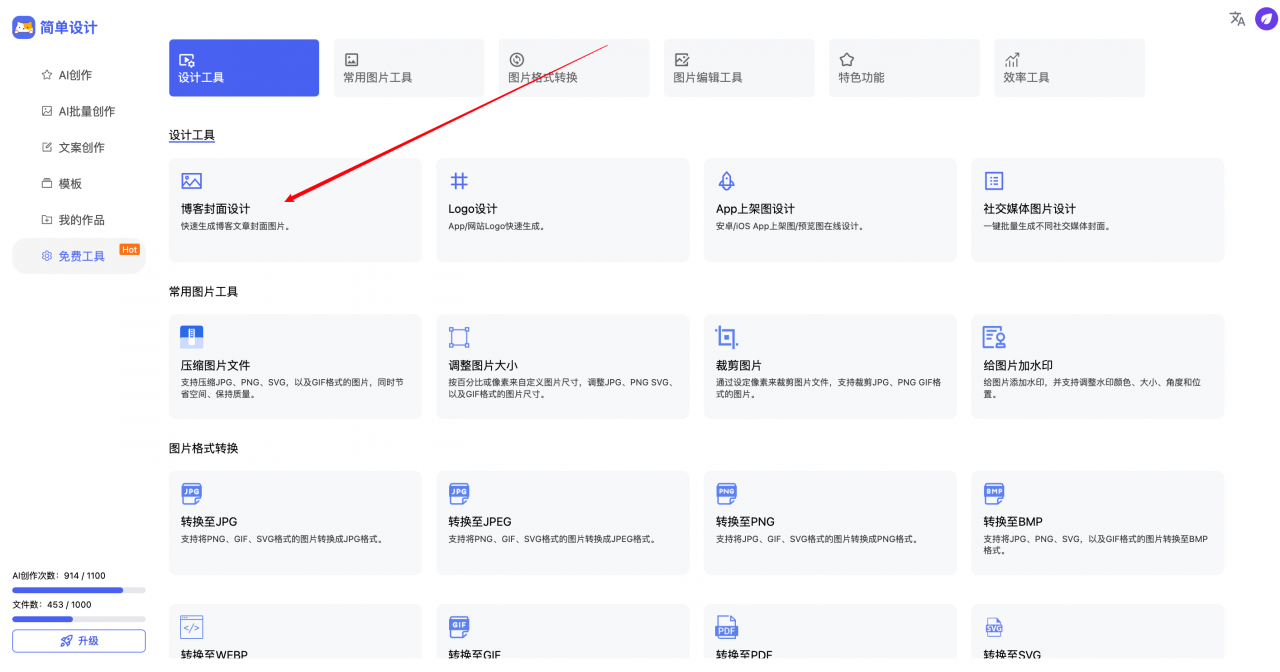This screenshot has height=672, width=1280.
Task: Click the AI创作次数 progress bar
Action: tap(79, 590)
